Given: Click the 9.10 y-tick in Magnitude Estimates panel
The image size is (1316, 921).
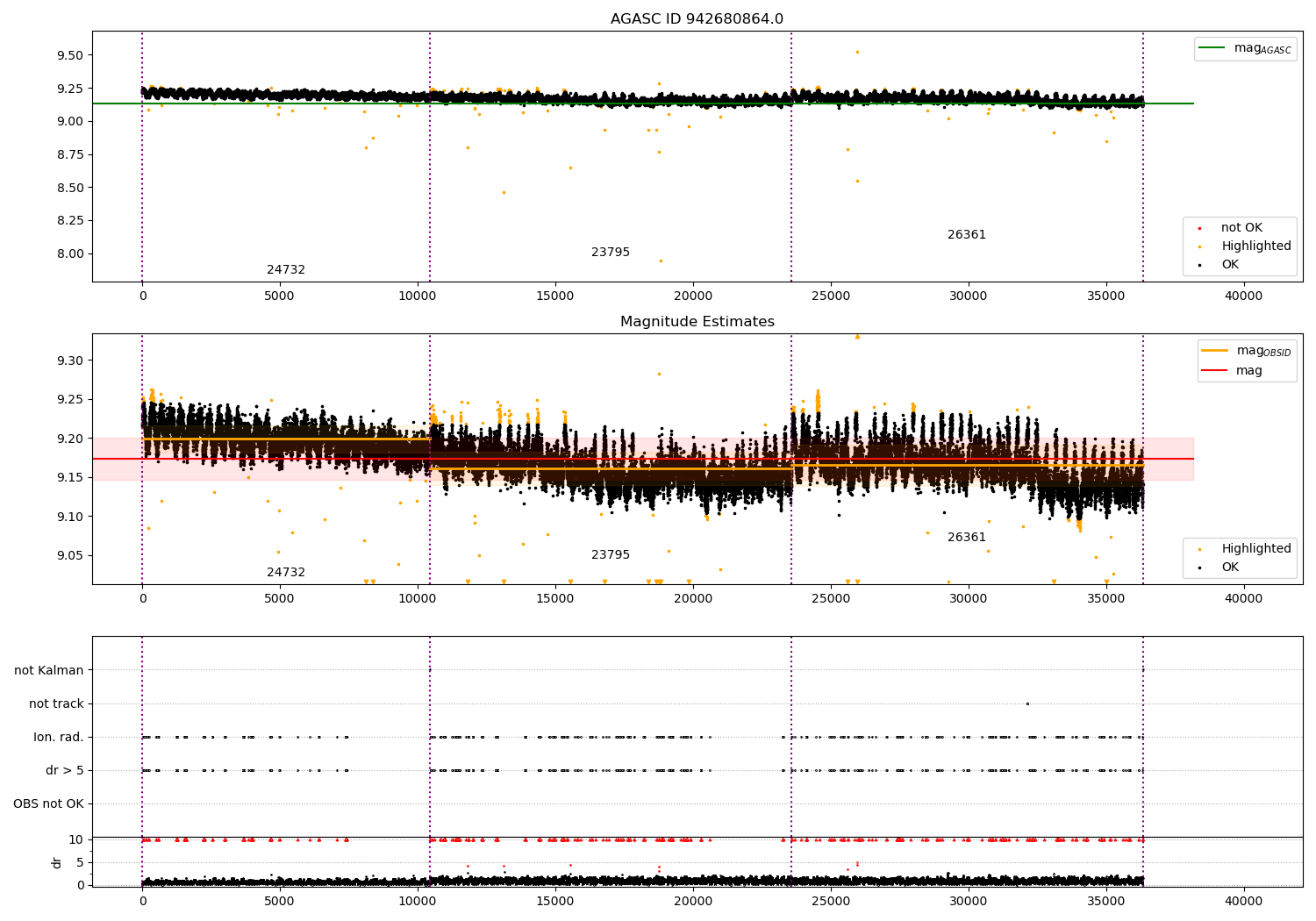Looking at the screenshot, I should click(69, 517).
